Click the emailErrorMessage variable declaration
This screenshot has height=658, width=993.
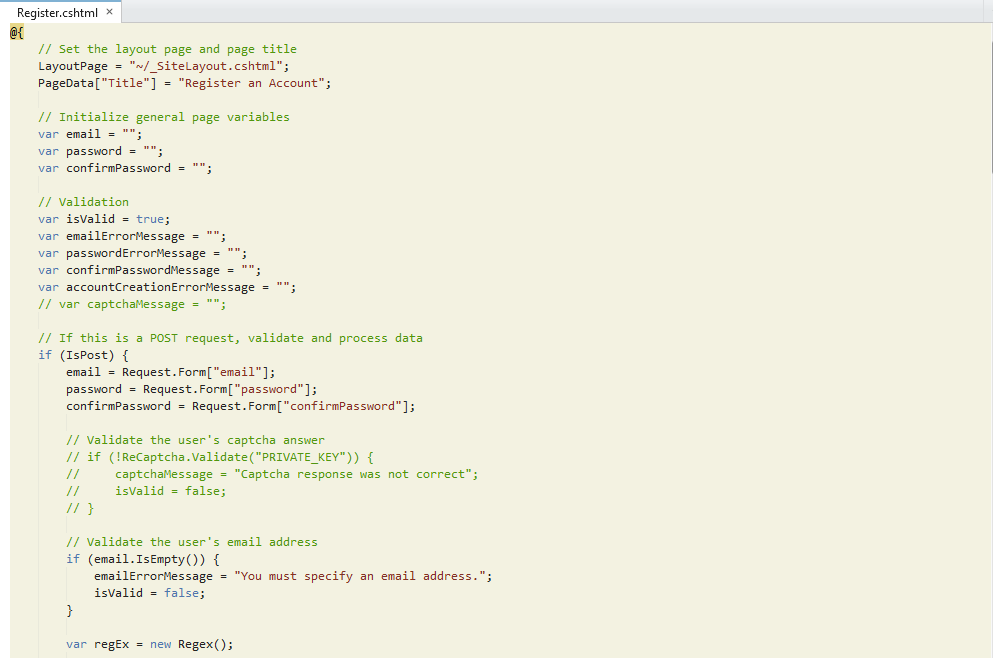pyautogui.click(x=132, y=236)
